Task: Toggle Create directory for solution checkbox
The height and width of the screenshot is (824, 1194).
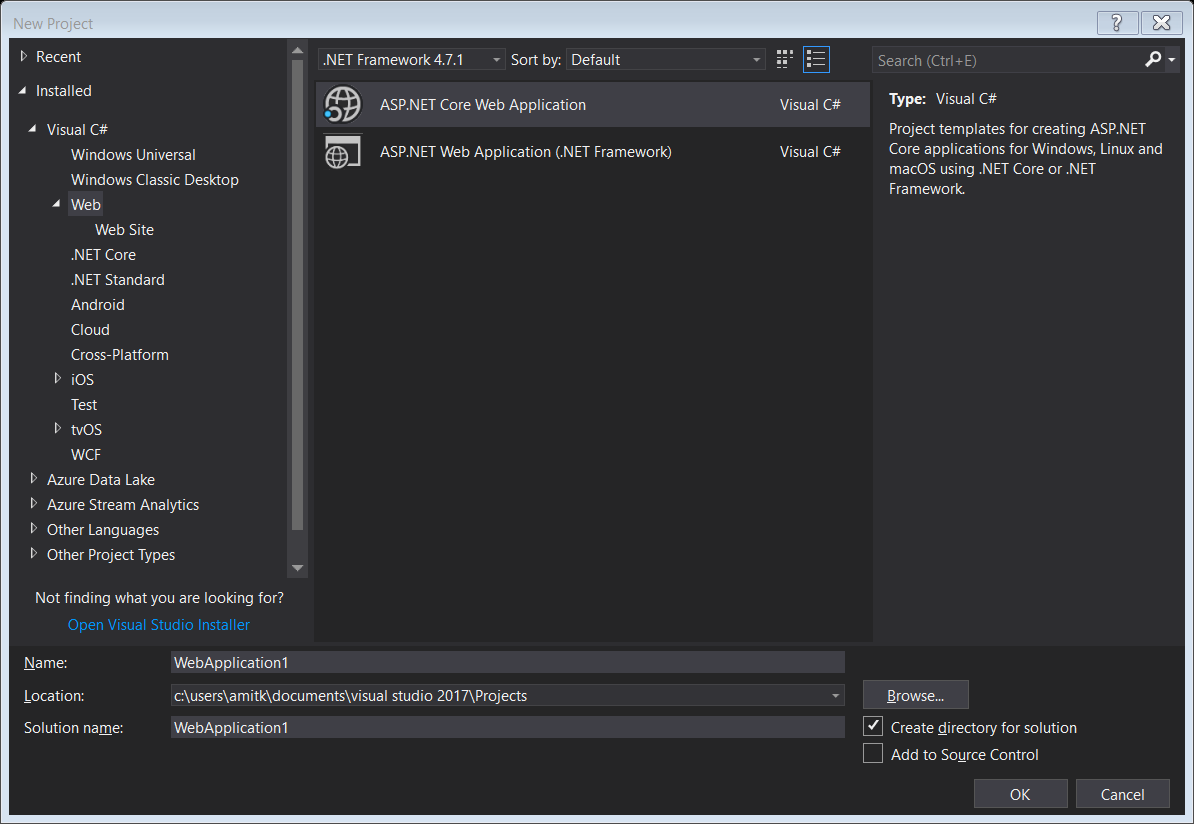Action: tap(873, 727)
